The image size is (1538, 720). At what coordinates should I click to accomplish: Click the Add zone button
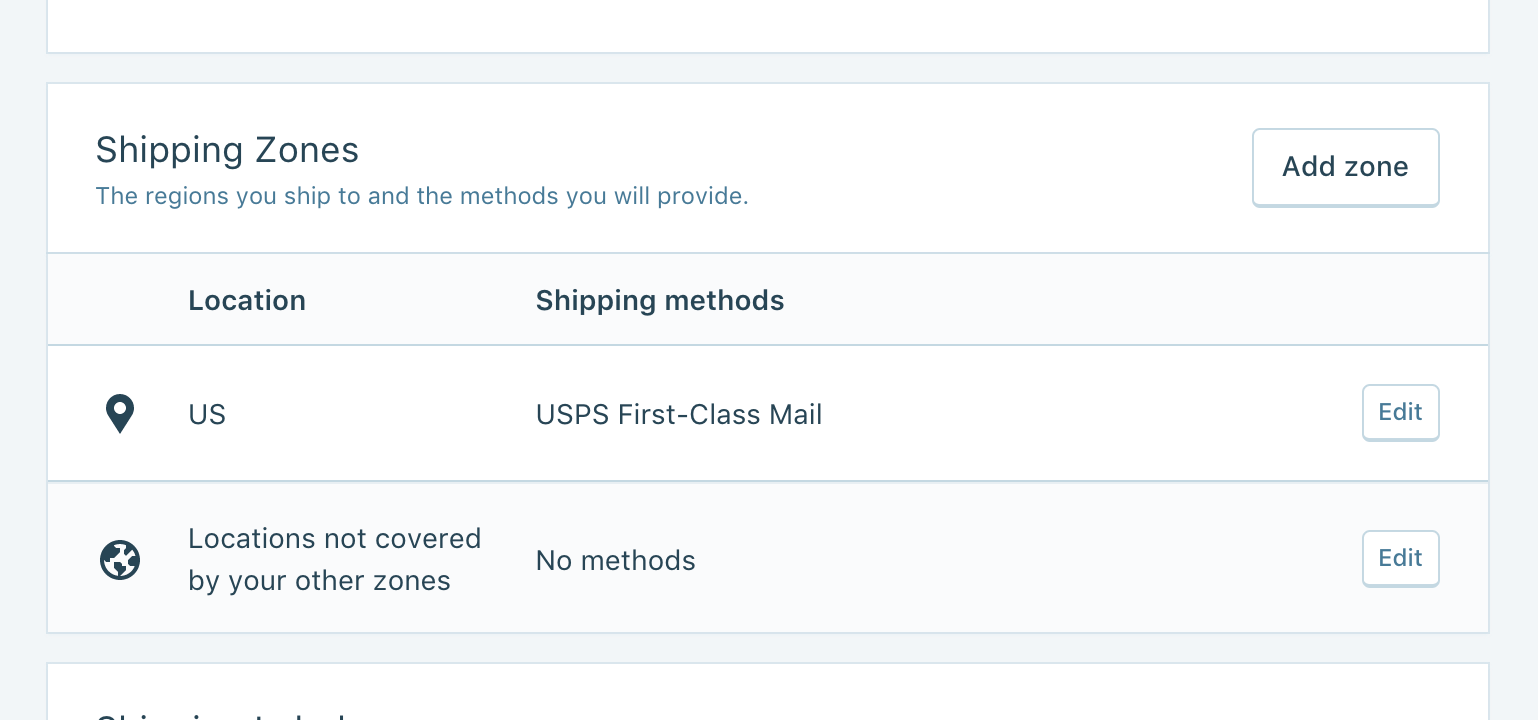[x=1345, y=167]
